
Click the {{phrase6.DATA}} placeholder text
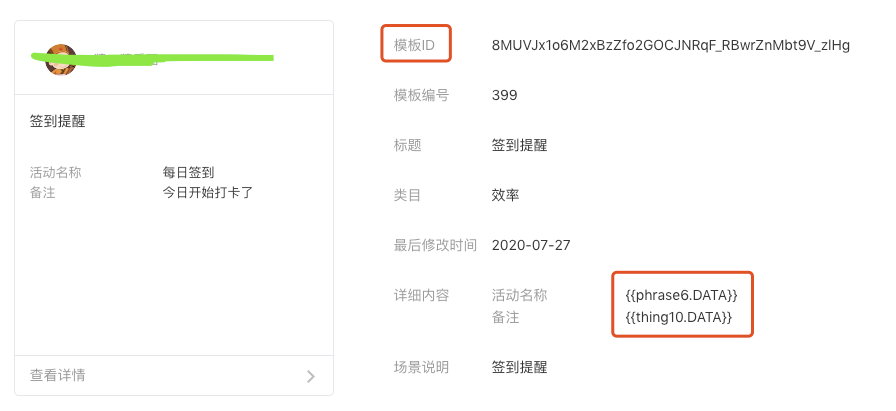pyautogui.click(x=682, y=296)
